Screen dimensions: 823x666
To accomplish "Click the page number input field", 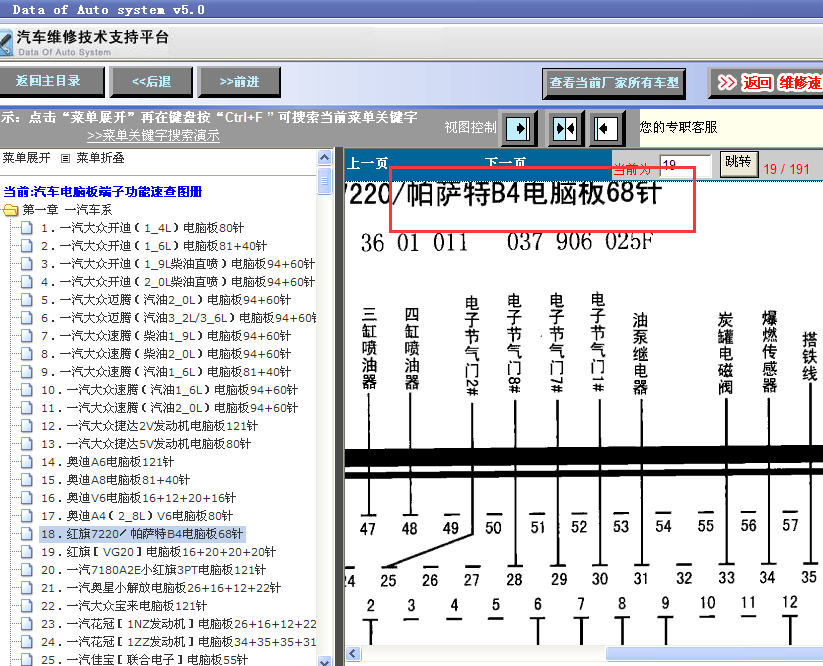I will (x=685, y=166).
